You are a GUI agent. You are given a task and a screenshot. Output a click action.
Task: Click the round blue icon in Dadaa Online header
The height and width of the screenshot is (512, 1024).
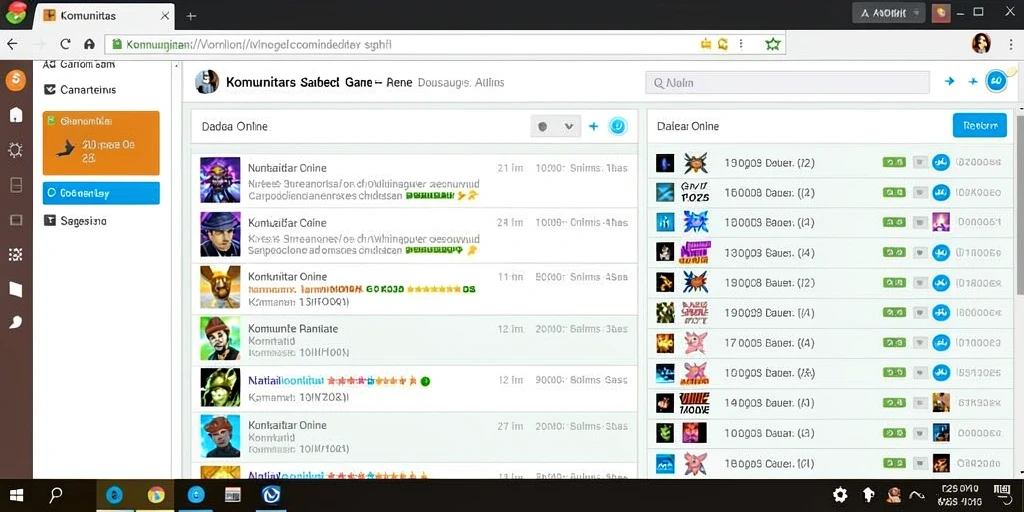[618, 126]
